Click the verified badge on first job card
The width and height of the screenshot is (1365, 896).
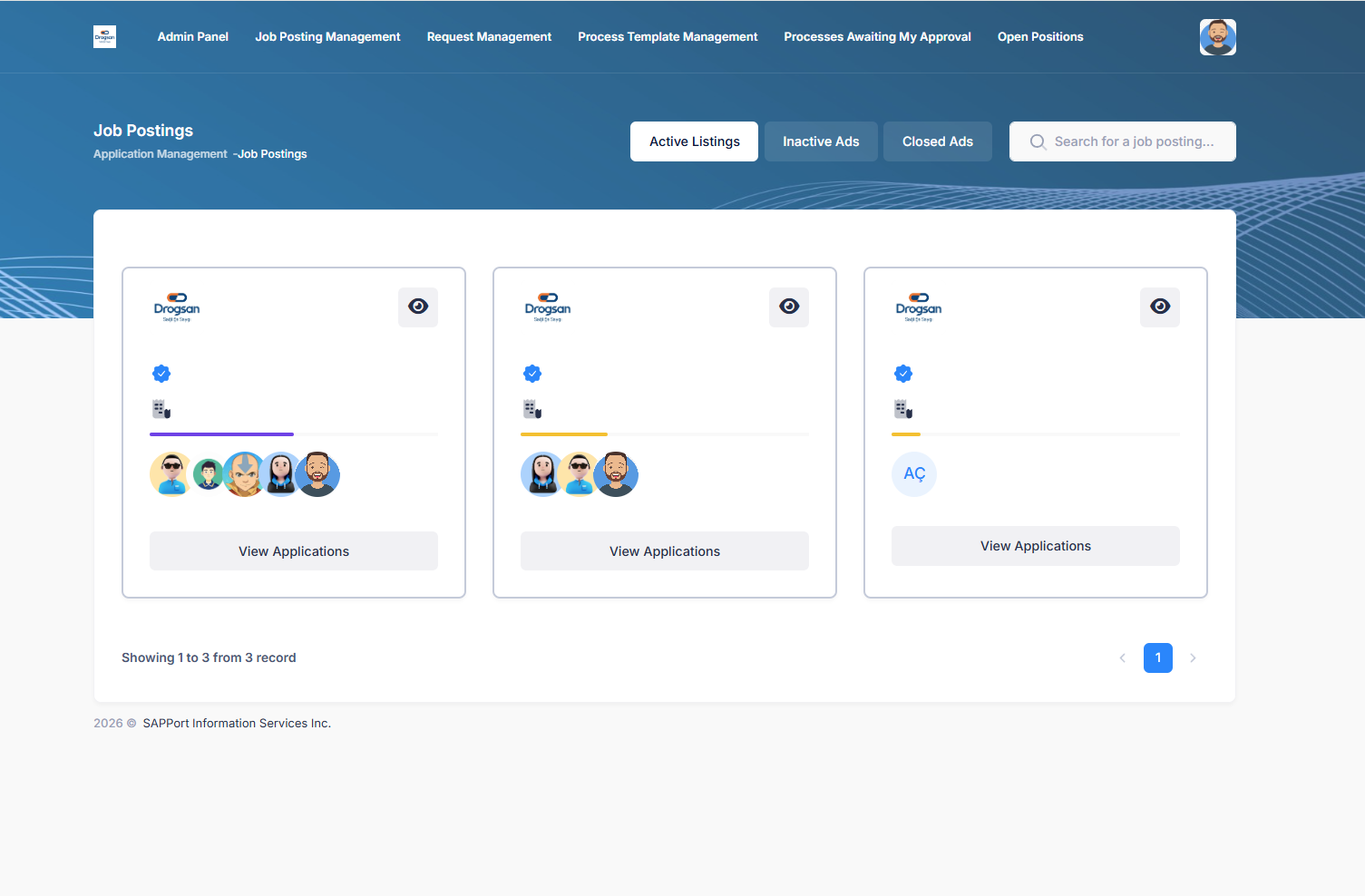[161, 374]
